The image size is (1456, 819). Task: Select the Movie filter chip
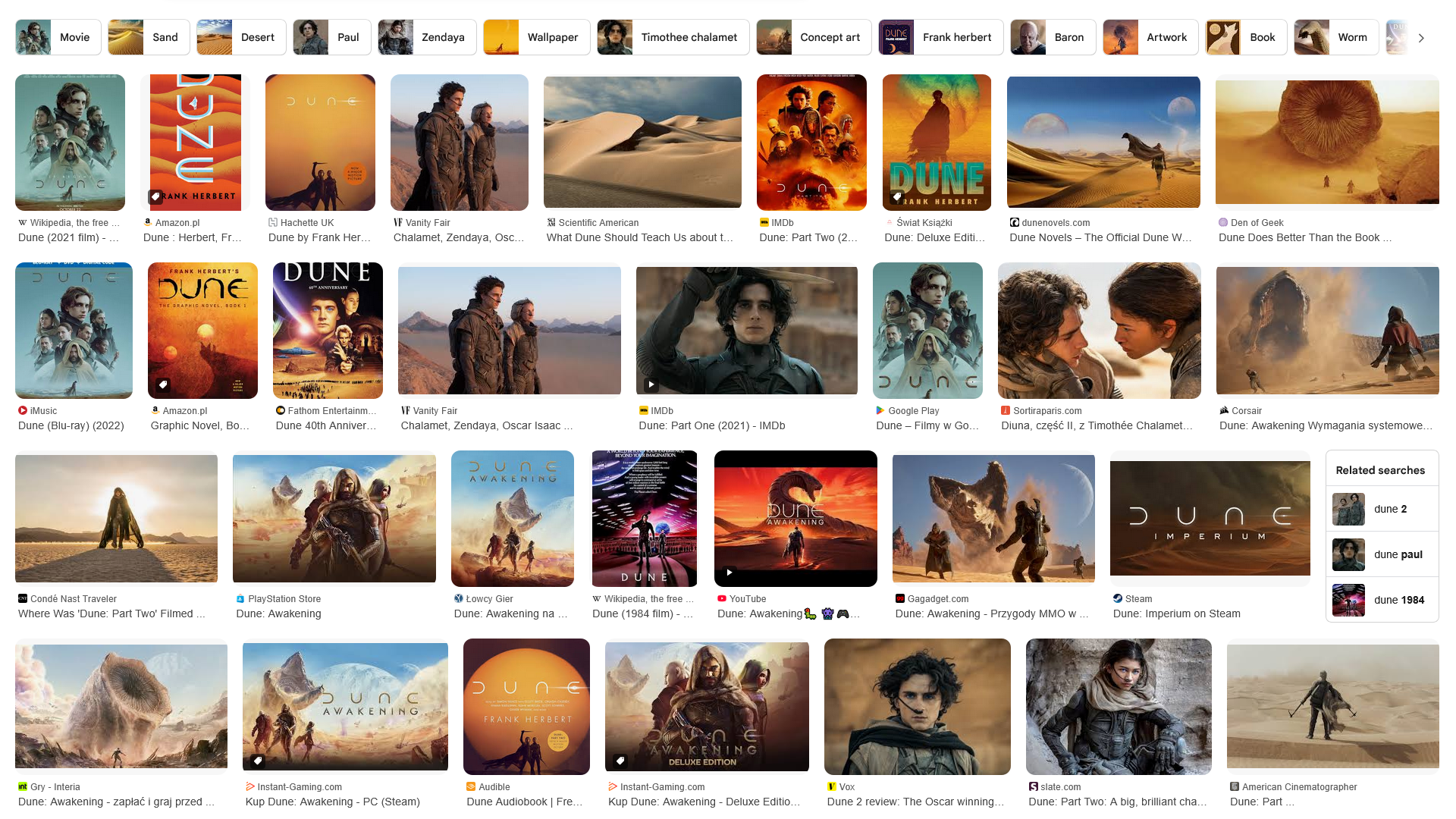click(58, 37)
